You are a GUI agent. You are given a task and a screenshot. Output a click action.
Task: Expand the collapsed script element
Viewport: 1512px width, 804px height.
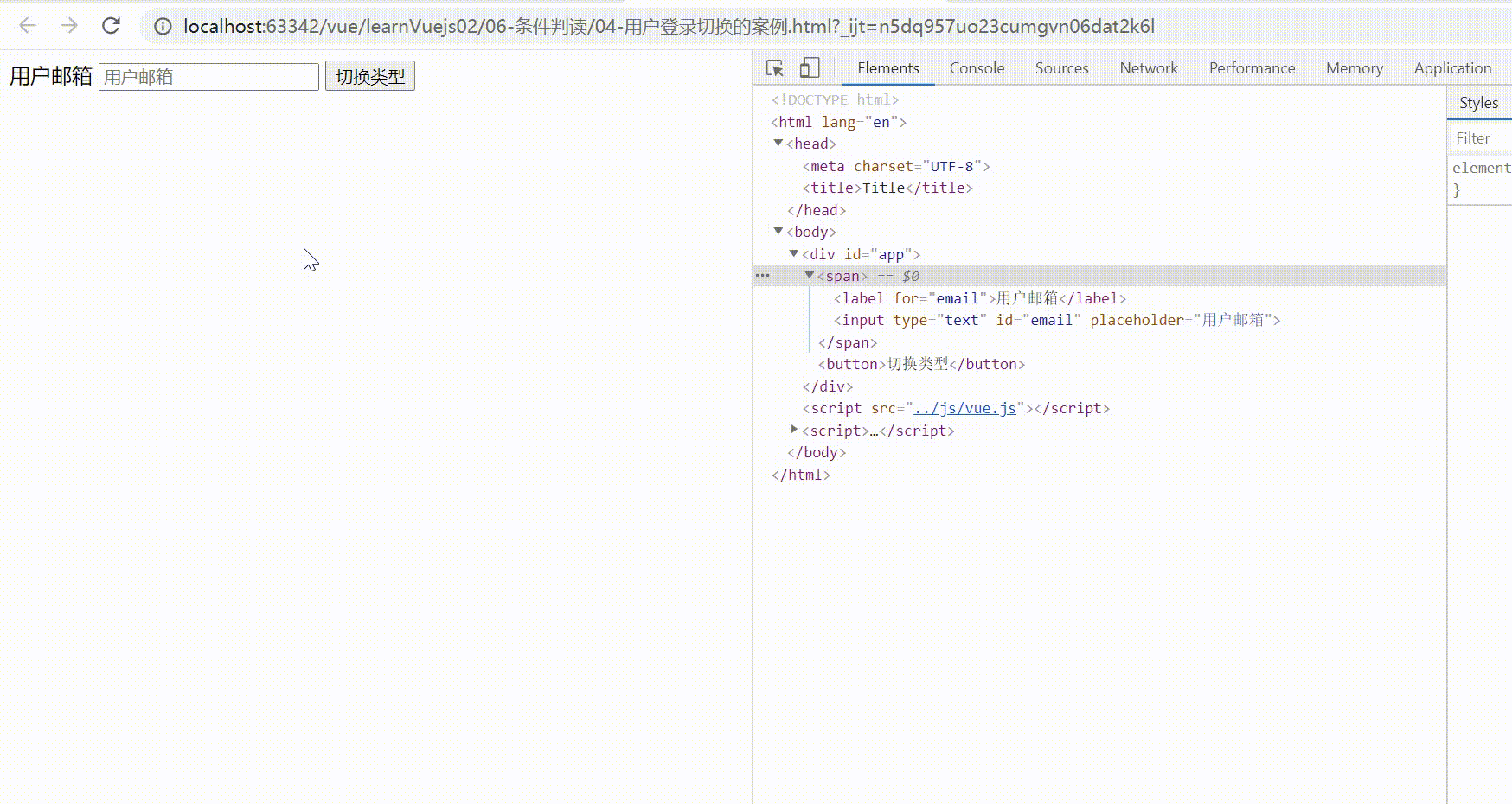tap(794, 430)
